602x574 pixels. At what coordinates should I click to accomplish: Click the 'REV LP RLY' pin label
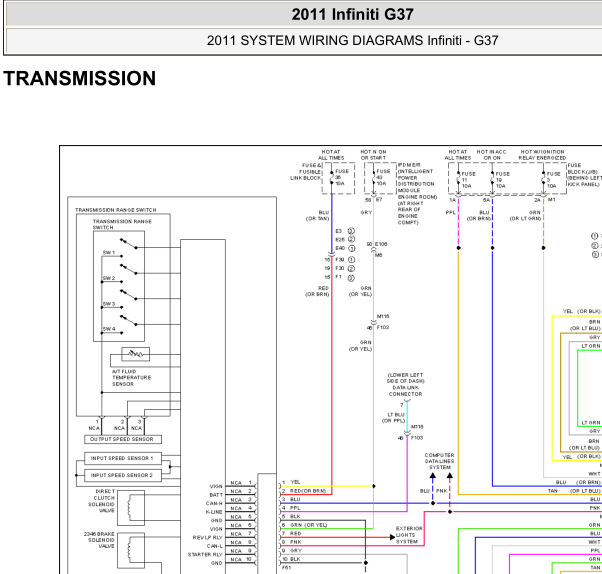pos(208,538)
